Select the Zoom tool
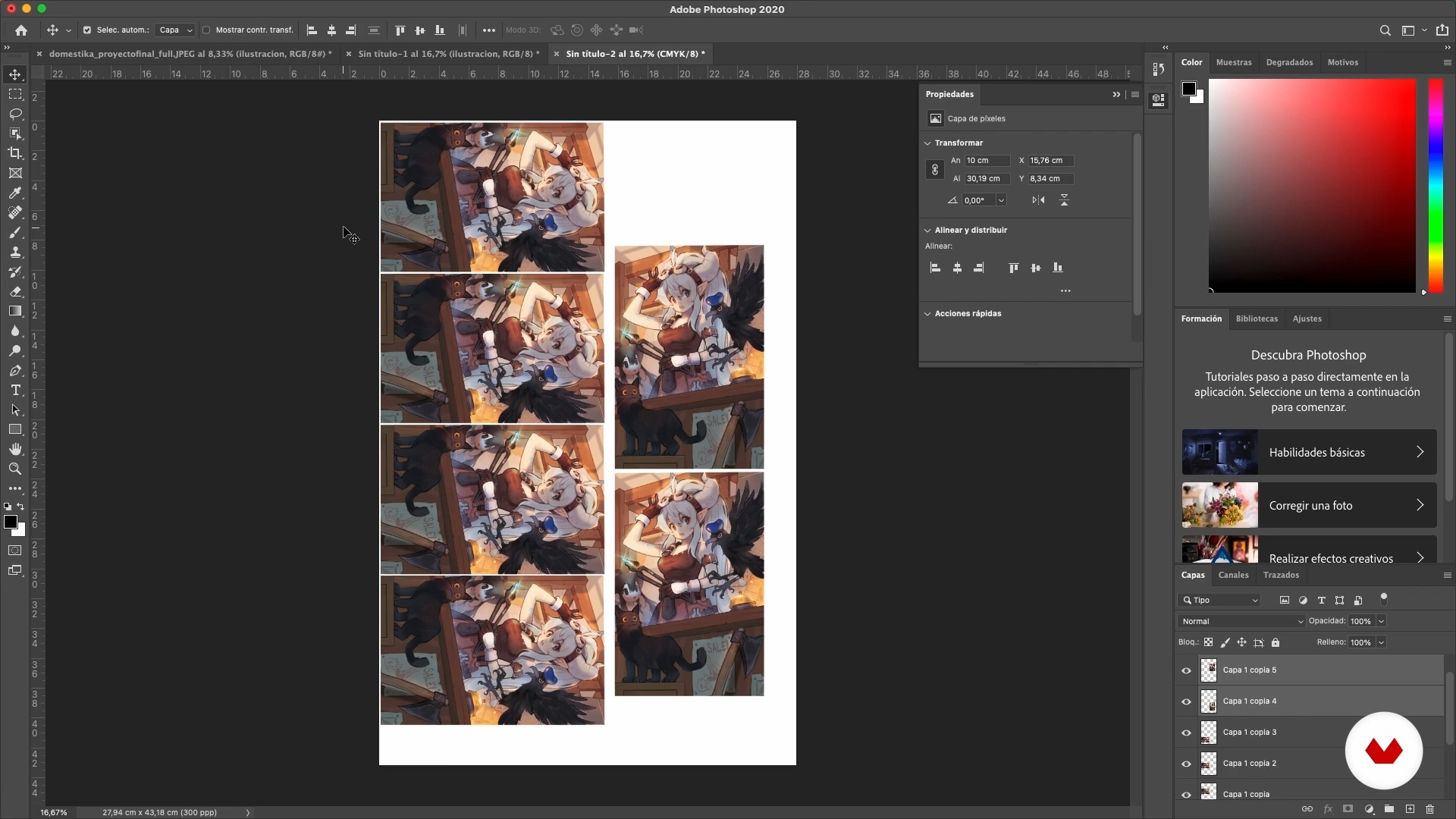 pyautogui.click(x=15, y=469)
